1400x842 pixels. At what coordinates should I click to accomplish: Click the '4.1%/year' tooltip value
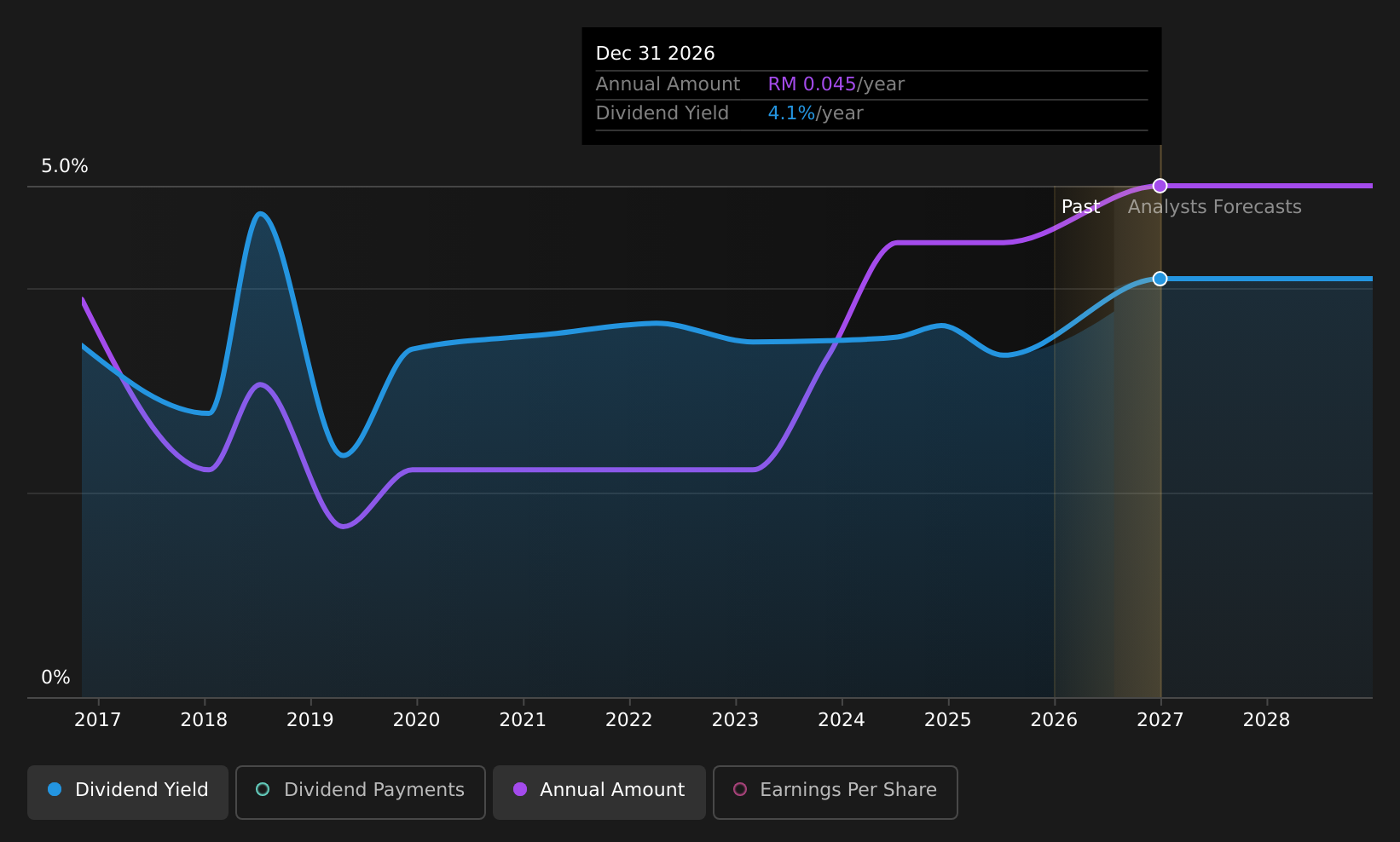pos(816,113)
